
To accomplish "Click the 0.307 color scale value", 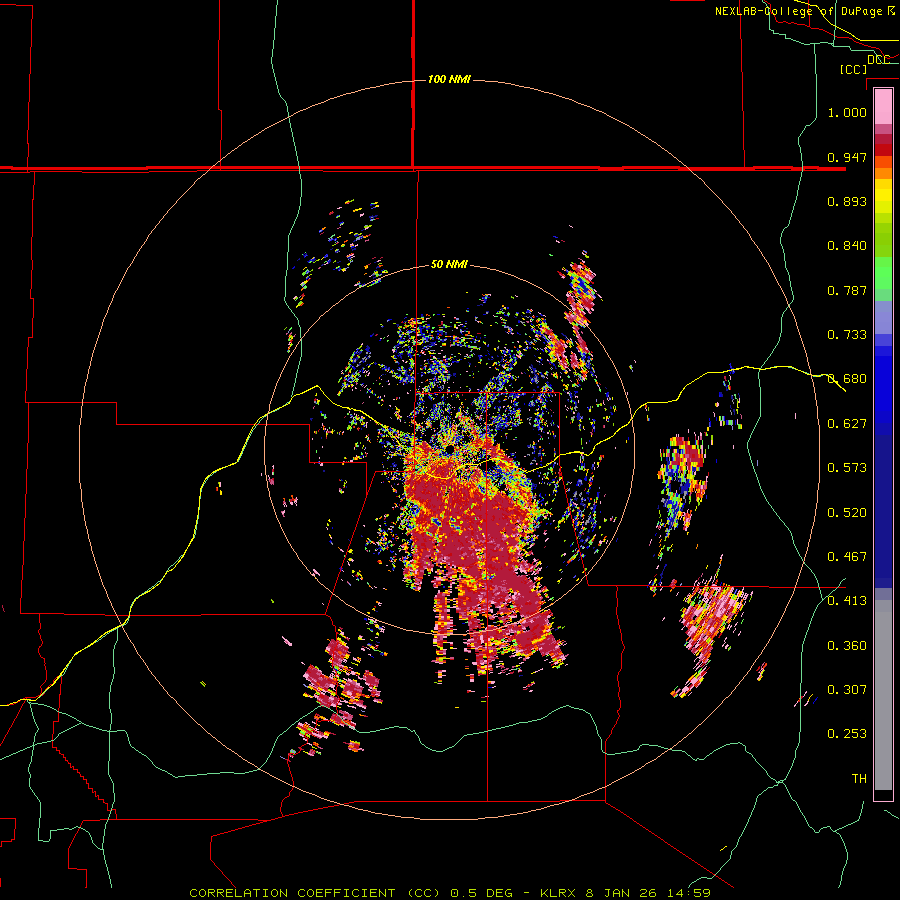I will pyautogui.click(x=847, y=690).
